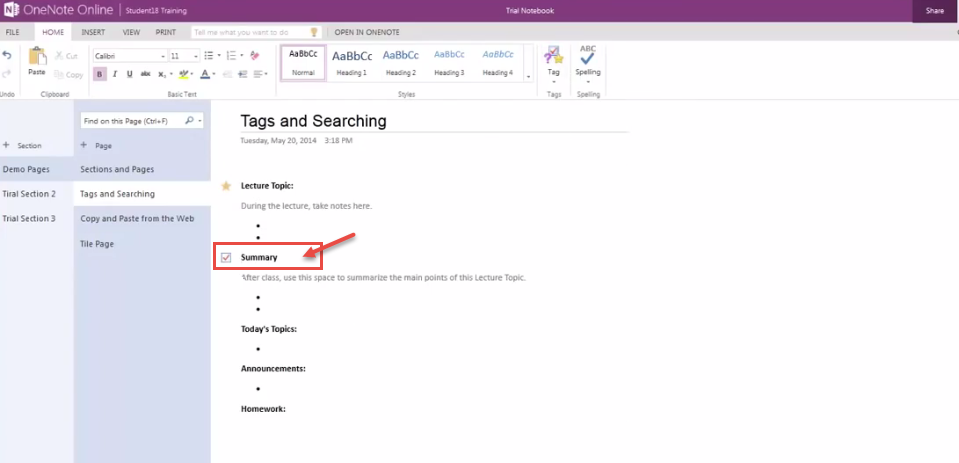Click Copy in the Clipboard group
959x463 pixels.
tap(68, 75)
